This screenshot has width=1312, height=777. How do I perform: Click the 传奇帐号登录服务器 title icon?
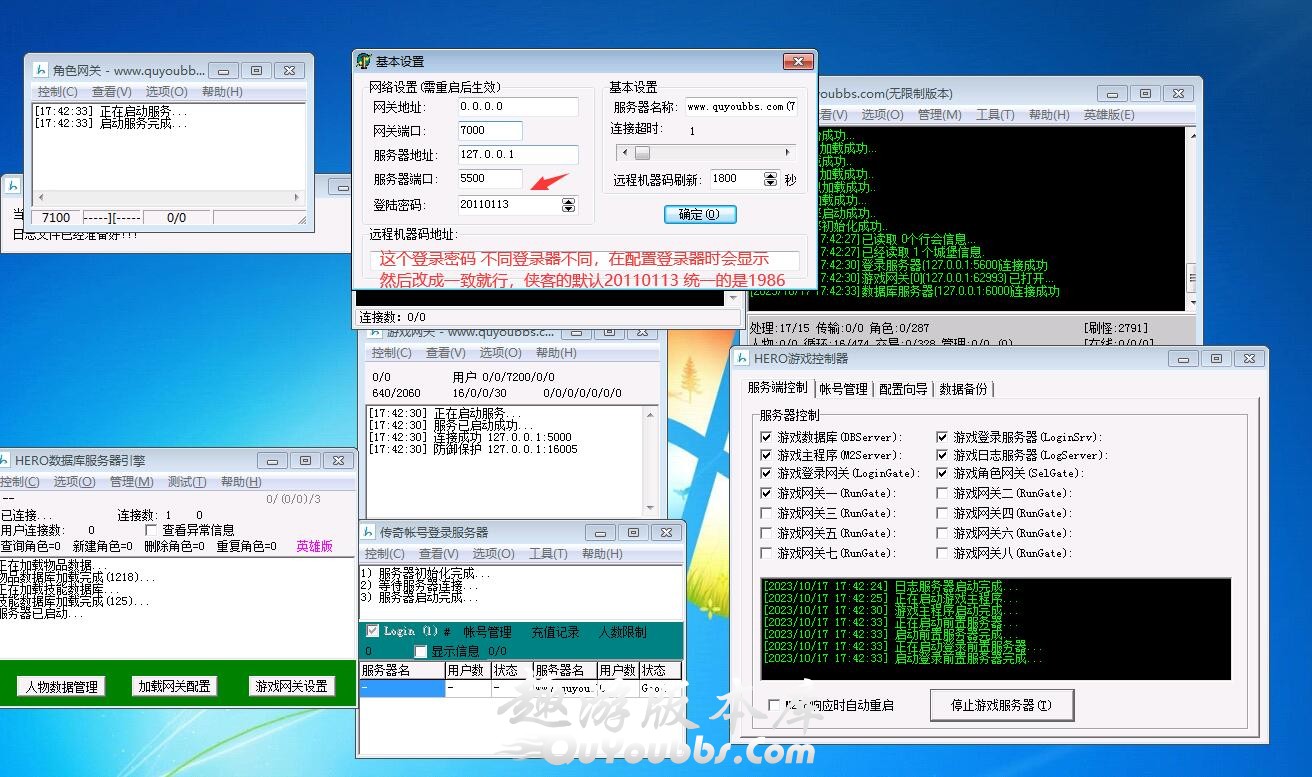(x=370, y=532)
